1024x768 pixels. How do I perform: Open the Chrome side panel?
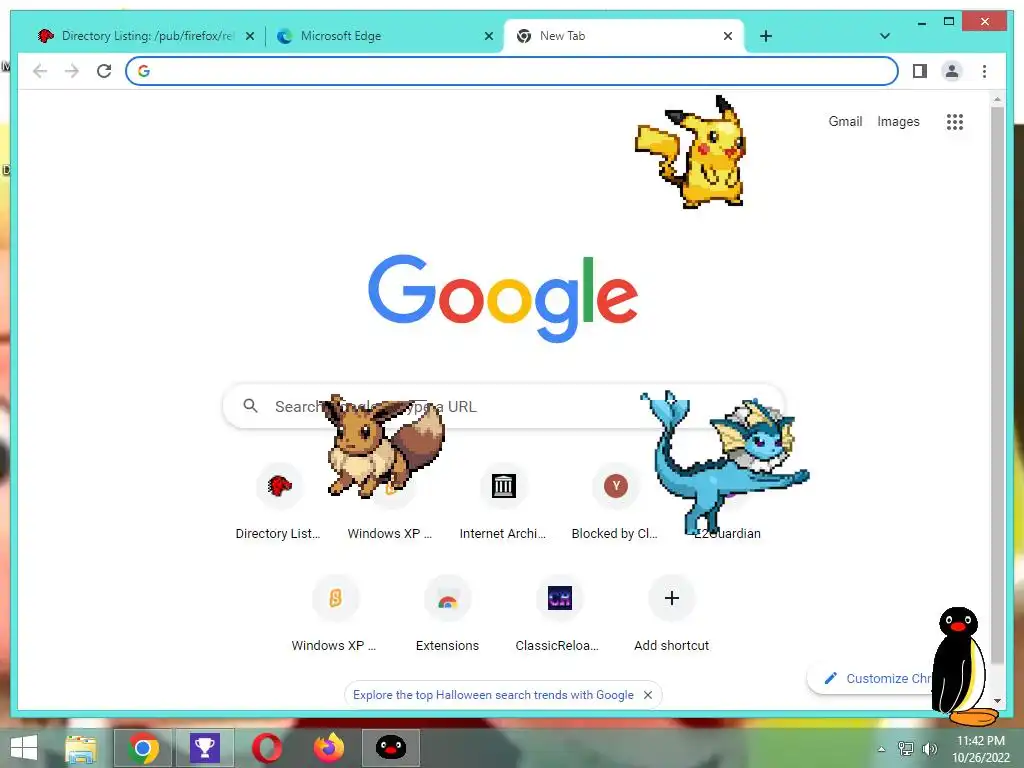(920, 71)
